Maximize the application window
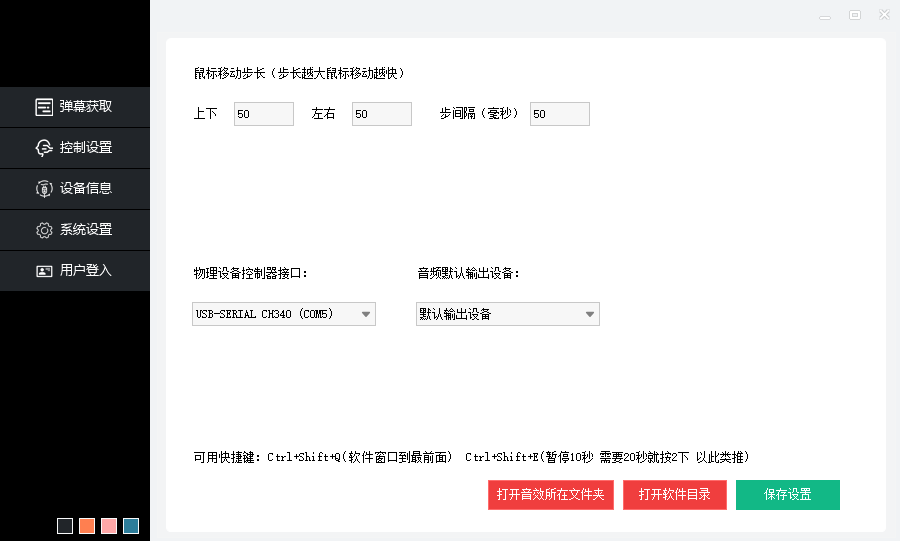Screen dimensions: 900x541 point(855,15)
